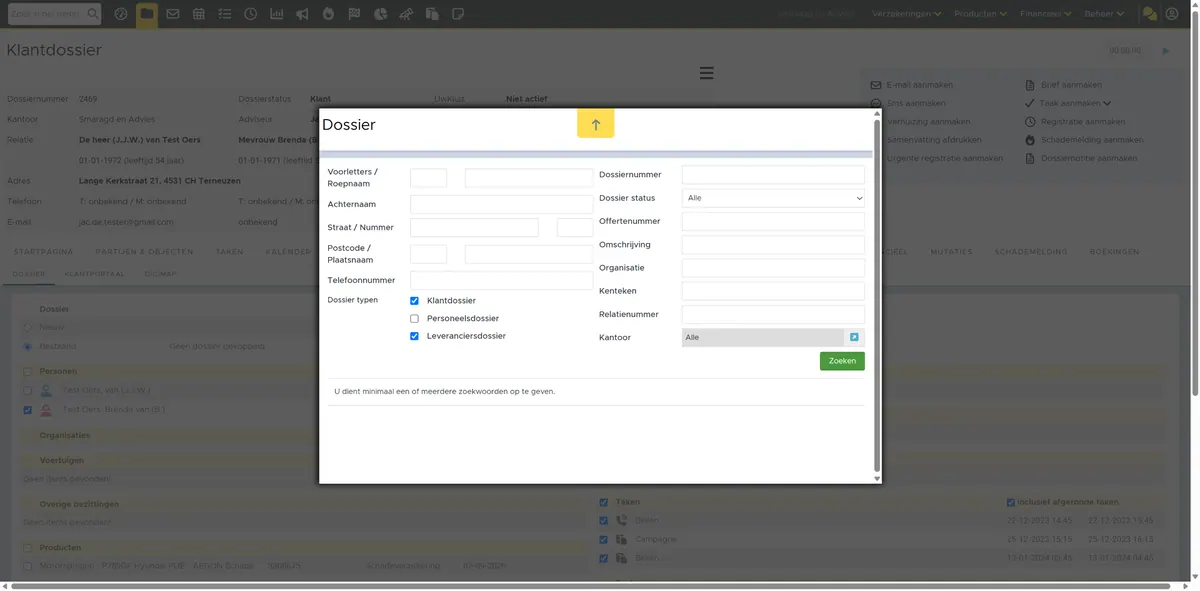
Task: Open the Dossier status dropdown
Action: pyautogui.click(x=773, y=198)
